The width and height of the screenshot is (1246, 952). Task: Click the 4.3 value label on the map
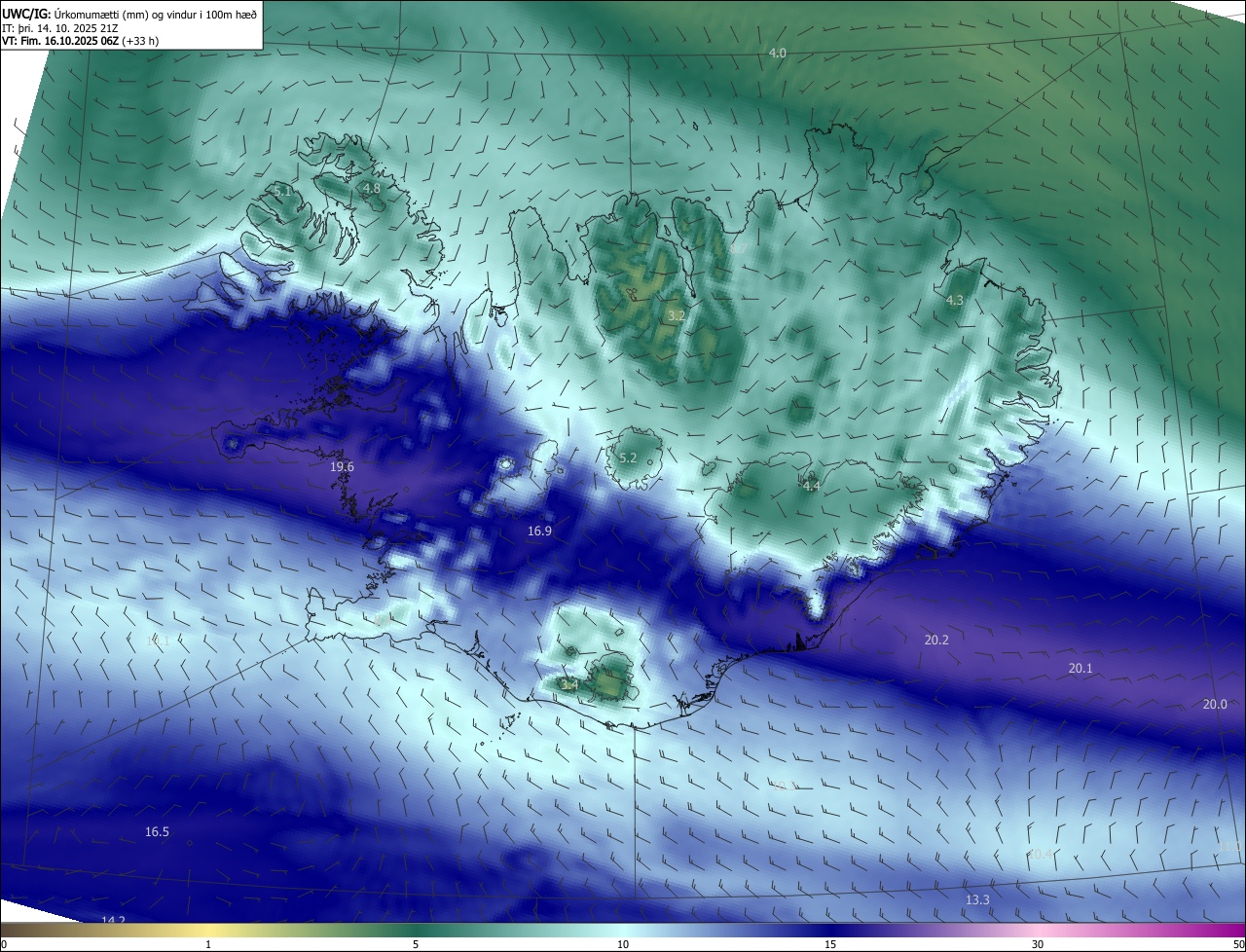pyautogui.click(x=955, y=300)
